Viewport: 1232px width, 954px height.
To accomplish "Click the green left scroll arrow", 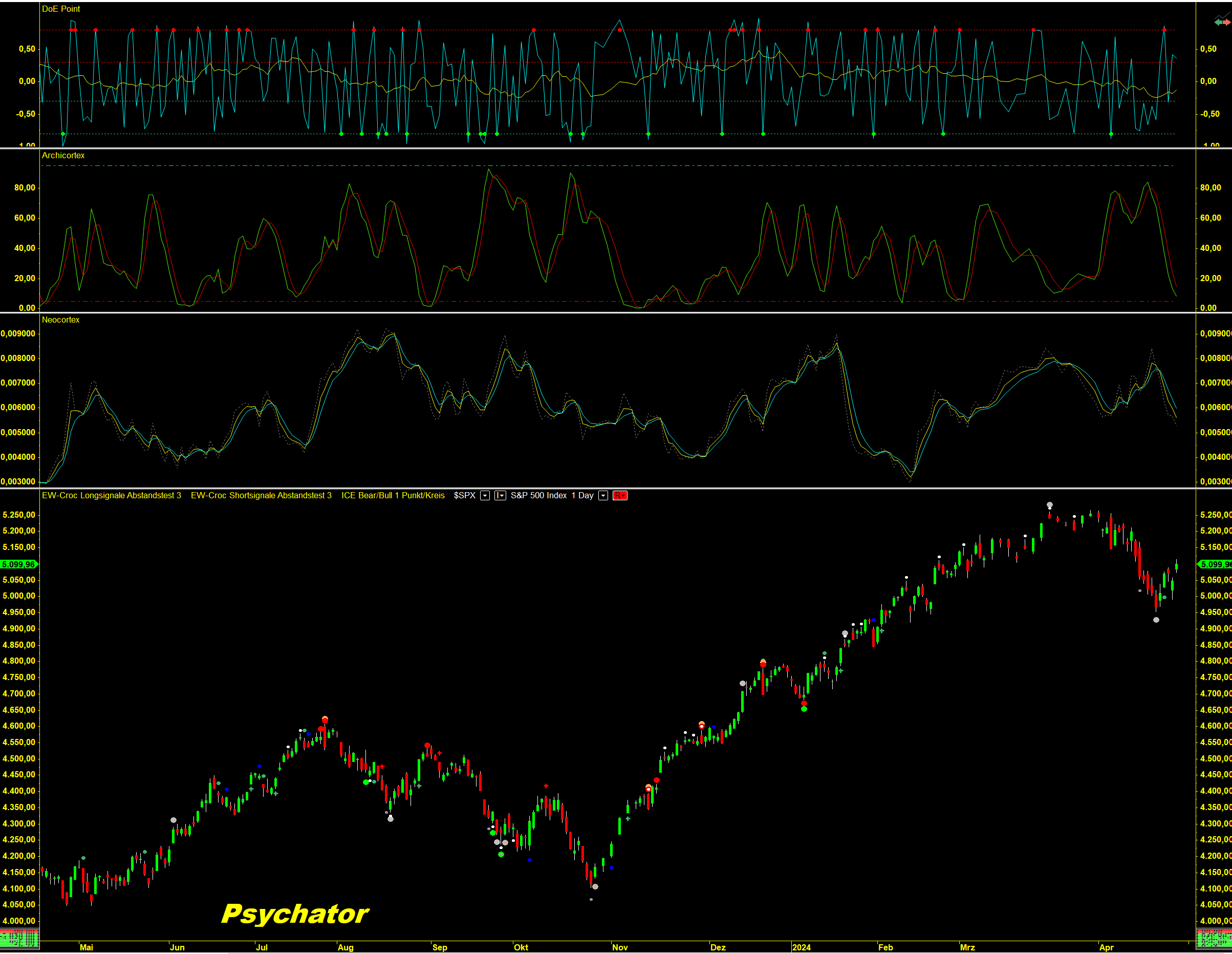I will (1219, 23).
